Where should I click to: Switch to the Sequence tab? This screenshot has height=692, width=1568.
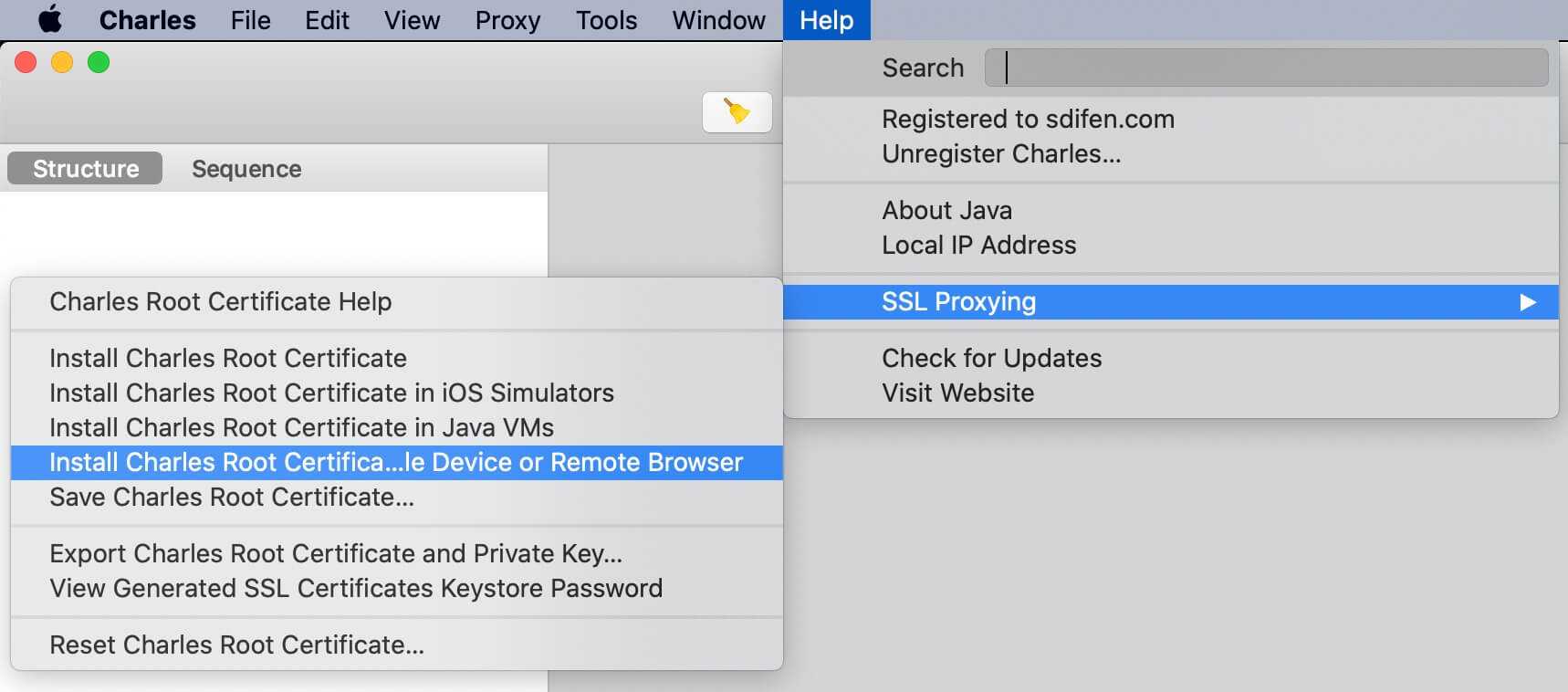[x=246, y=169]
